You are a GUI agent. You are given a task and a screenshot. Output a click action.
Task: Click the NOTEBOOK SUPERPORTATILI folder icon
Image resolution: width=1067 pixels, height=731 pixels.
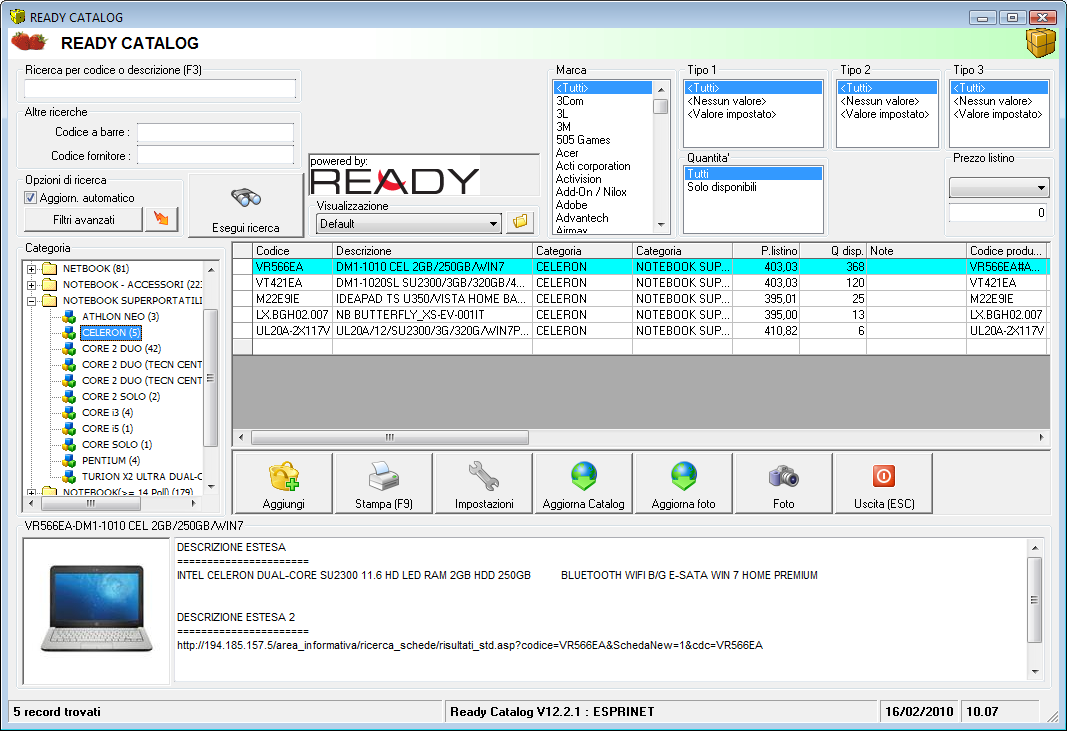(x=49, y=300)
